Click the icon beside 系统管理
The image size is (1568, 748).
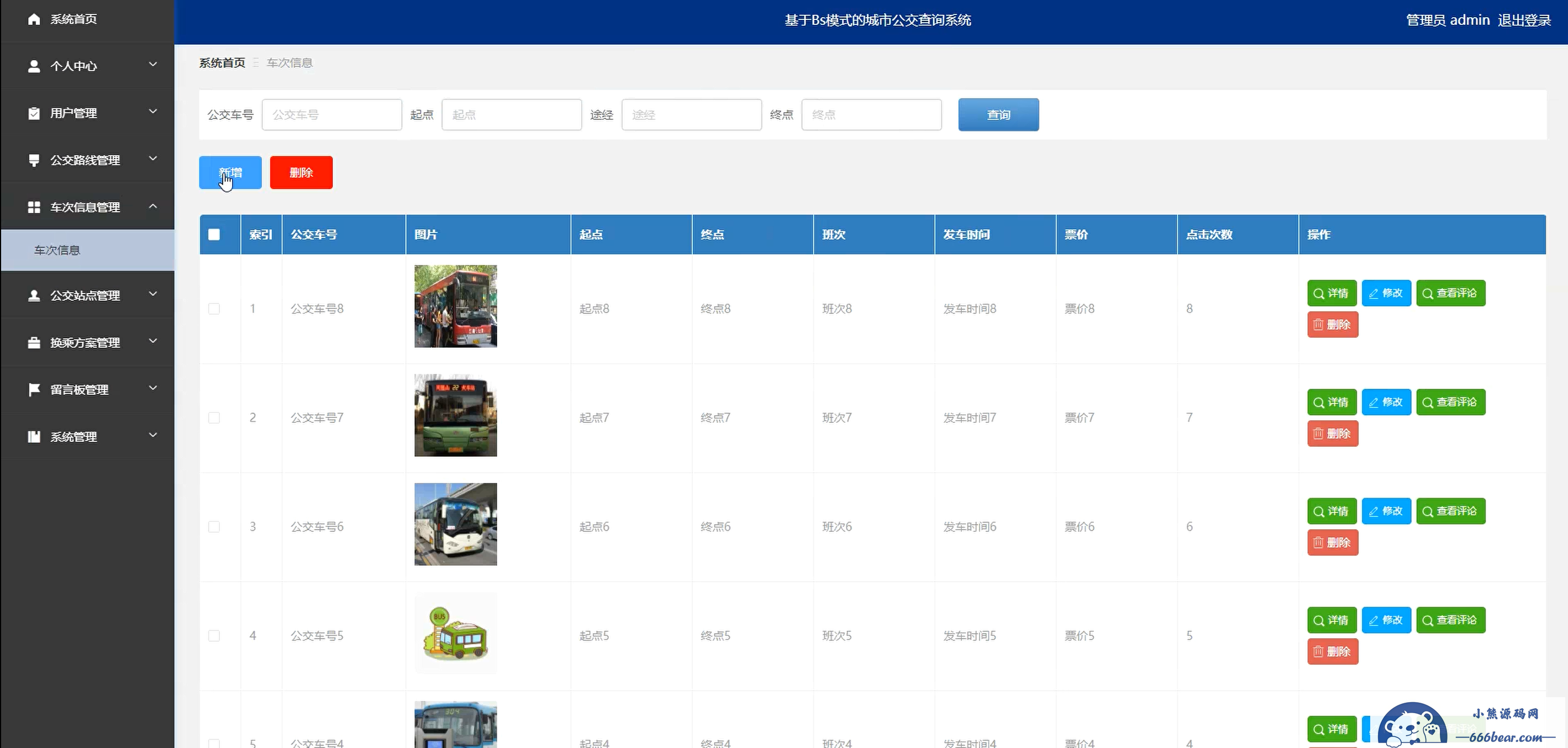[34, 437]
